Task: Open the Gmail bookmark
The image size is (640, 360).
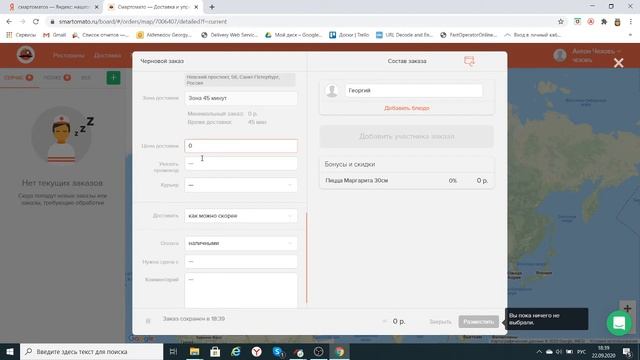Action: pos(55,35)
